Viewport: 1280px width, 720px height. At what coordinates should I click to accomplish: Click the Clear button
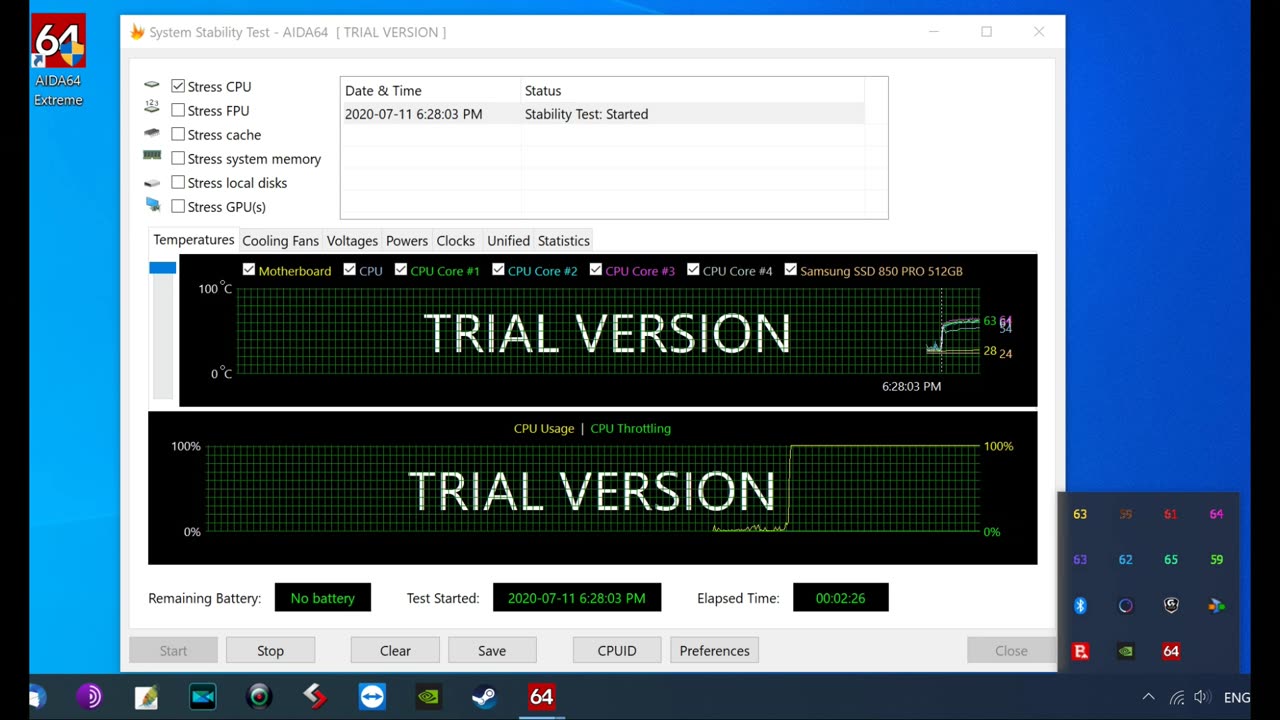coord(395,650)
